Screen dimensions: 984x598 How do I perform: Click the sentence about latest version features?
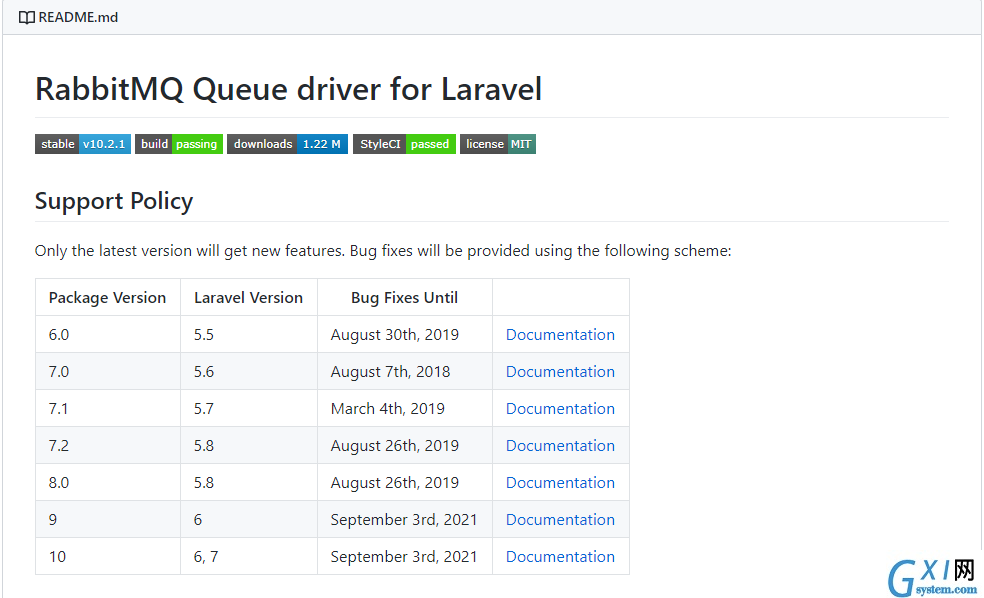383,251
